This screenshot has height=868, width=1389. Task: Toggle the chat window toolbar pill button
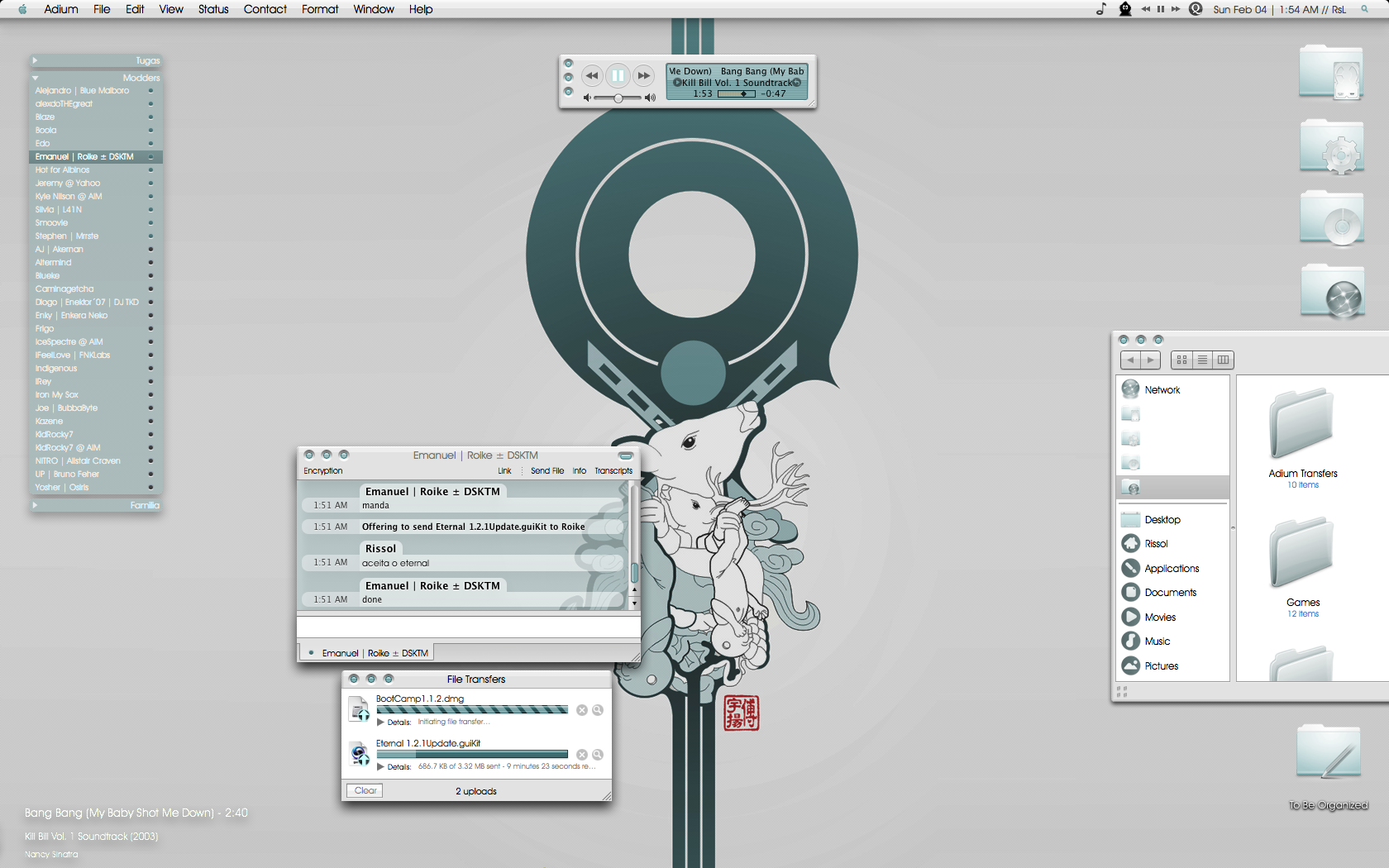point(626,455)
